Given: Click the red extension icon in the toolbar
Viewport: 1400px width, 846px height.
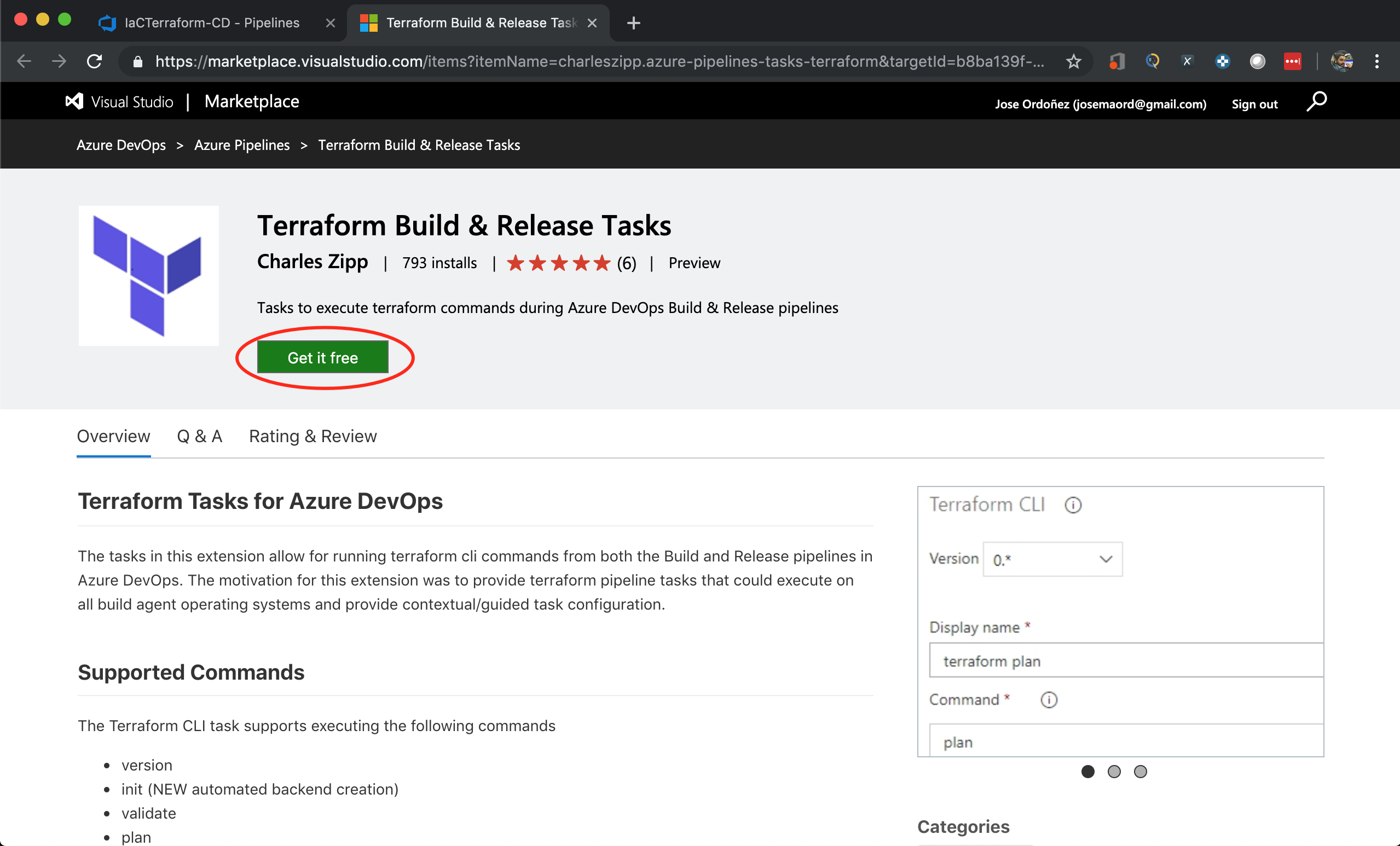Looking at the screenshot, I should 1292,61.
